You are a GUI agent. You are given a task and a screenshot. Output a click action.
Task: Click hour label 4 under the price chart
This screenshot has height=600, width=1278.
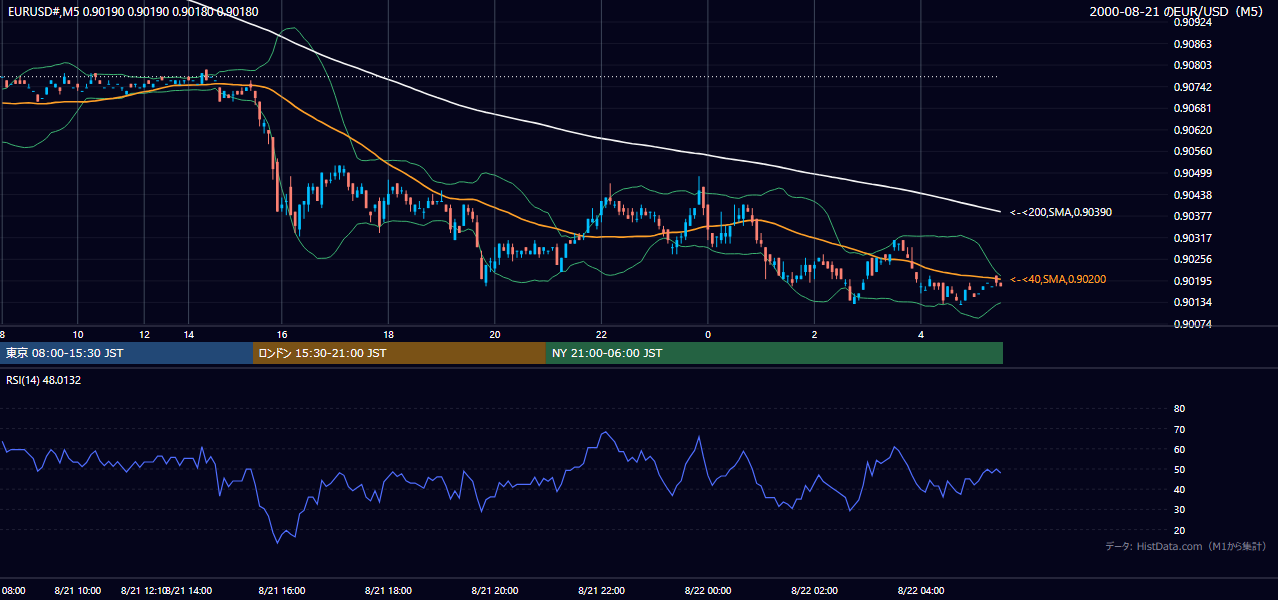[x=920, y=334]
